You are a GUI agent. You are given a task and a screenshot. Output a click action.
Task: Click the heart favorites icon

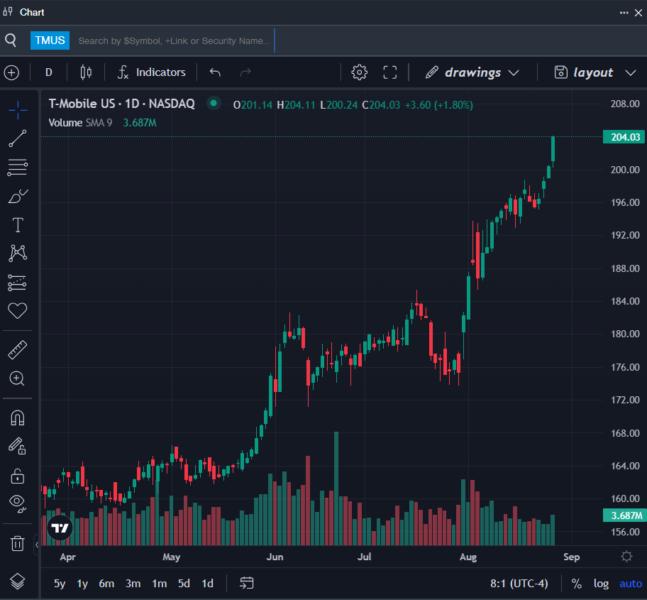[x=17, y=311]
